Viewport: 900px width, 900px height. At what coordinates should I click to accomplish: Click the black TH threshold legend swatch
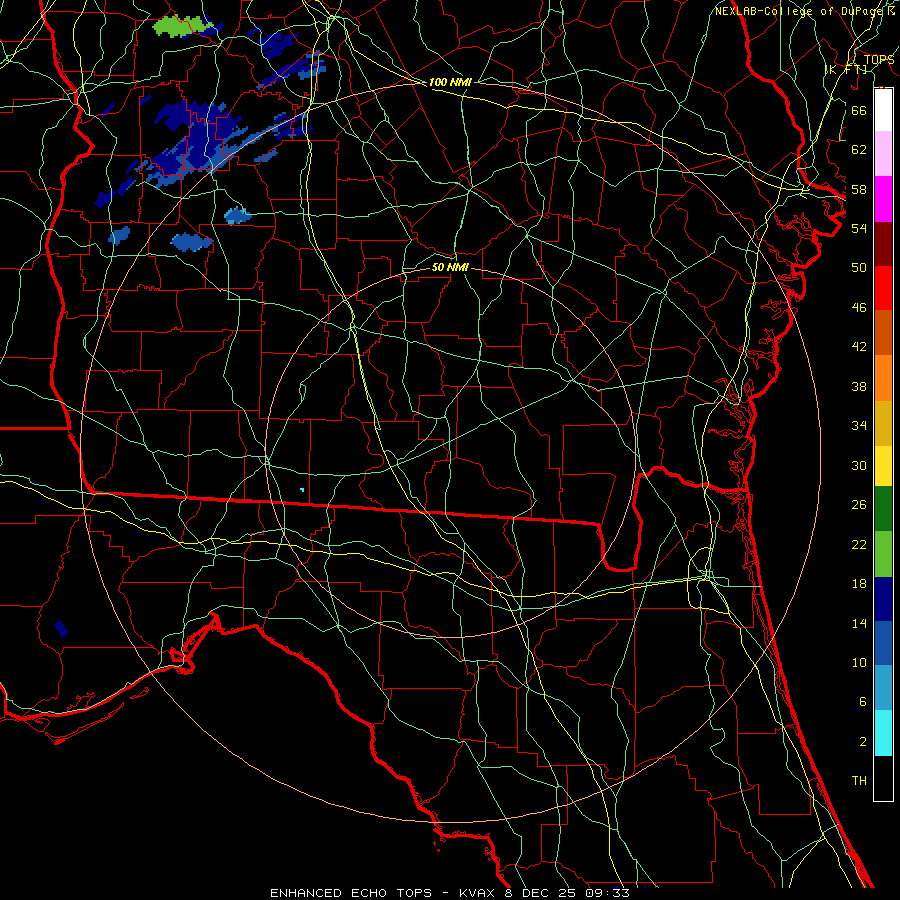(883, 778)
